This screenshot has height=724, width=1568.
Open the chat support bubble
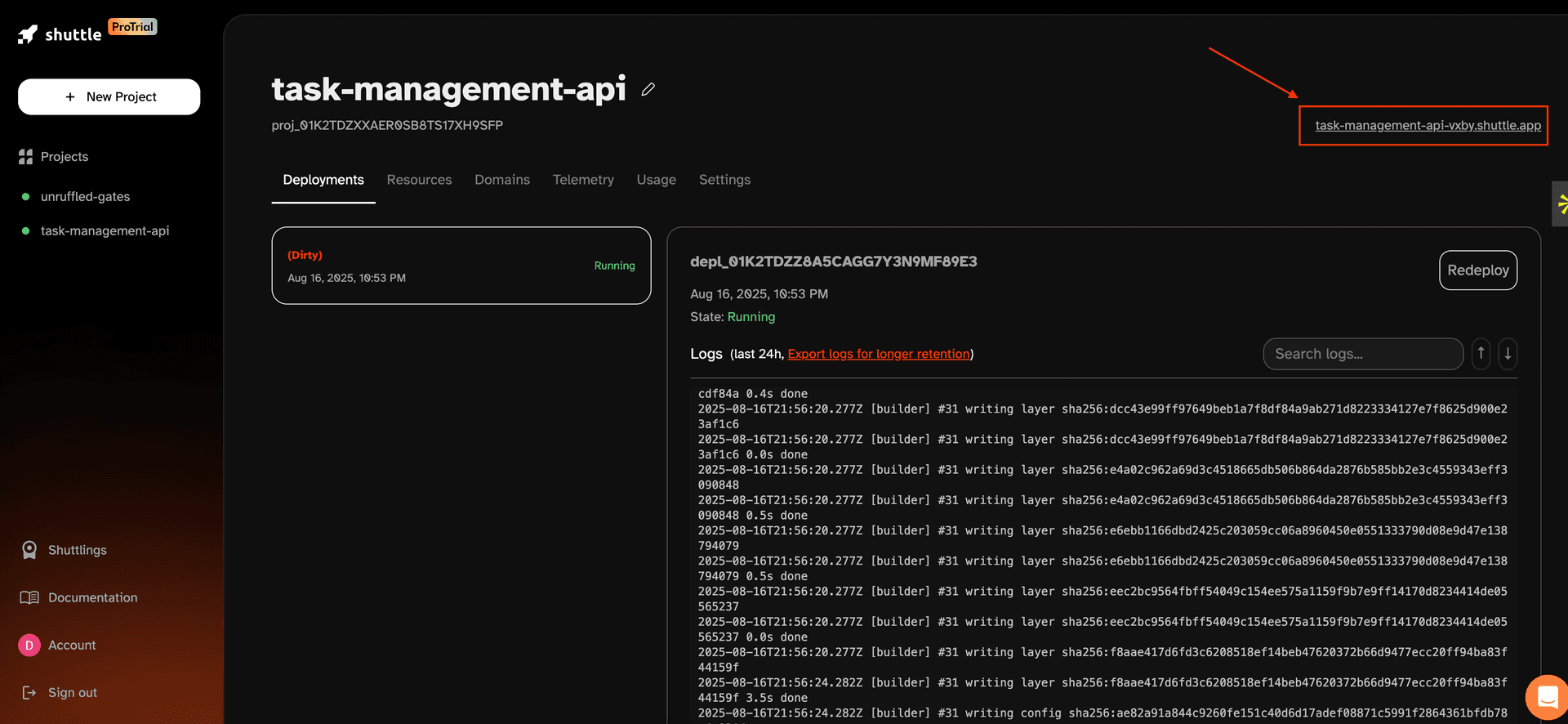pos(1547,697)
